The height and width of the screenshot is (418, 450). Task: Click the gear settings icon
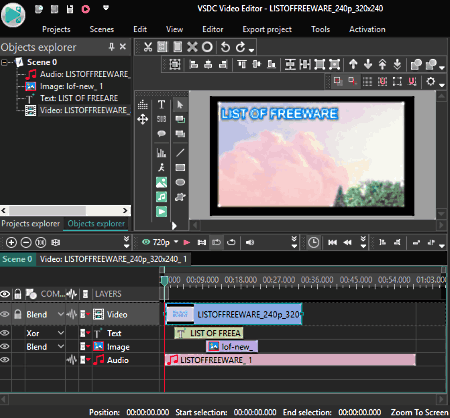[431, 81]
